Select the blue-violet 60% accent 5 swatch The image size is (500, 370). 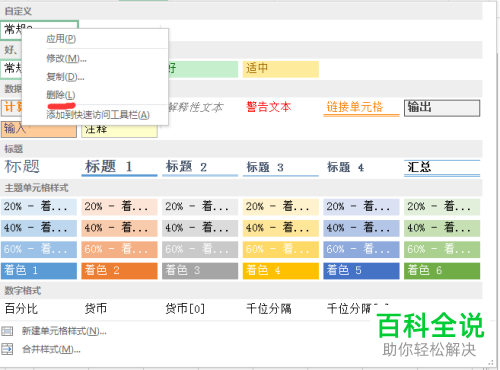click(361, 250)
